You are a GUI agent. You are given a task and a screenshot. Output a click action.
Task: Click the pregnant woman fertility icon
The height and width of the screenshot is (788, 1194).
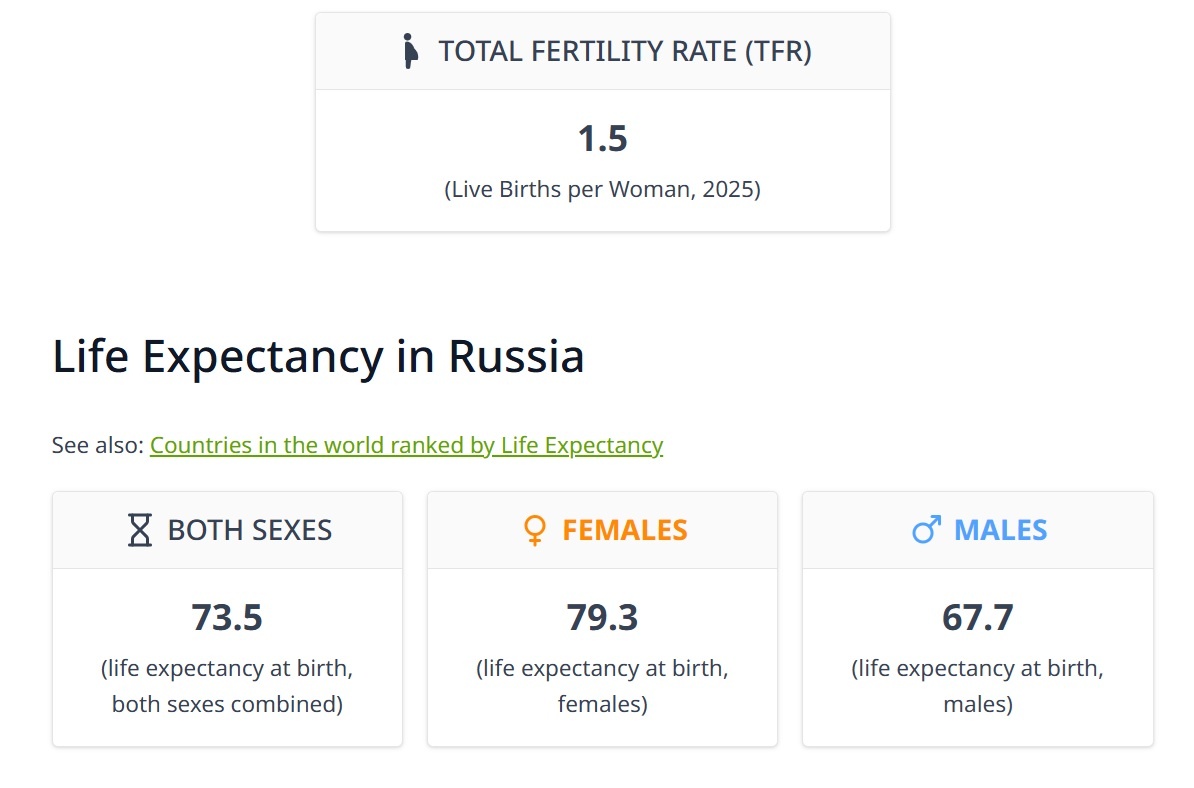(408, 51)
